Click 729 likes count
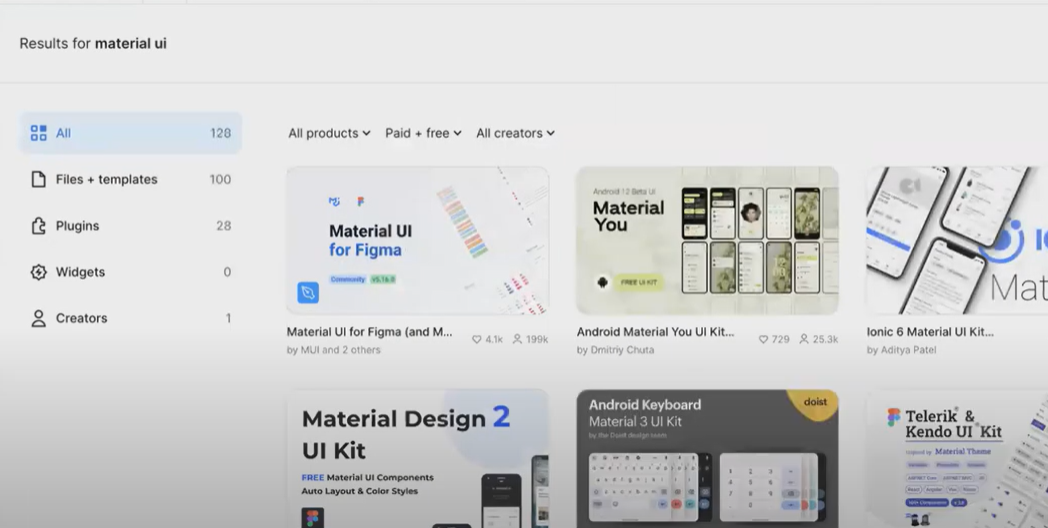The width and height of the screenshot is (1048, 528). (x=781, y=340)
